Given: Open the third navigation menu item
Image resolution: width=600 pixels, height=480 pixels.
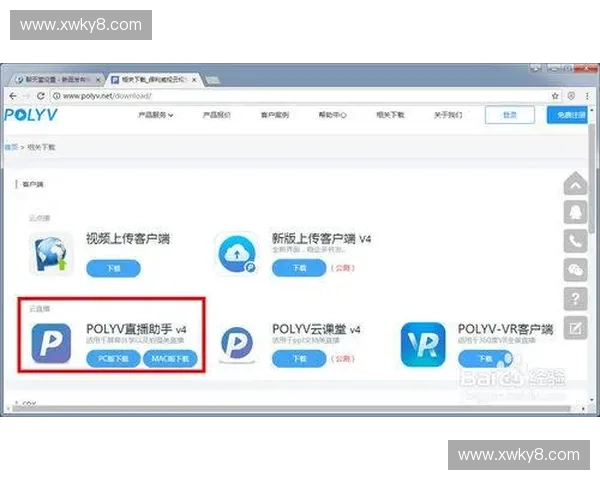Looking at the screenshot, I should (x=275, y=115).
